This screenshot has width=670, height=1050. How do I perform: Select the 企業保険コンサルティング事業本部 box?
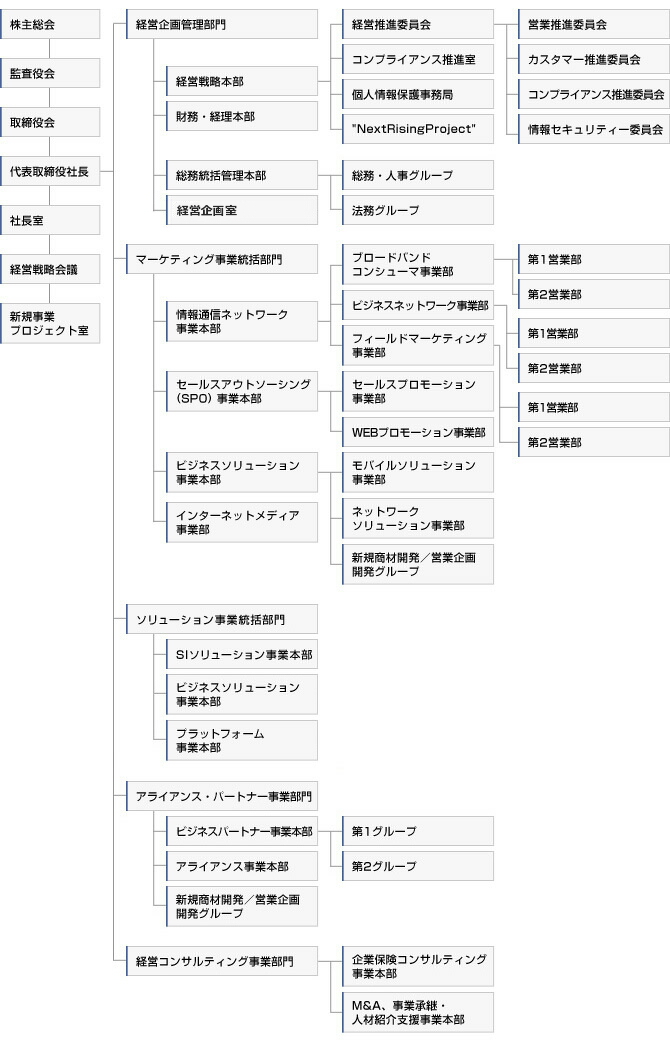pyautogui.click(x=417, y=966)
